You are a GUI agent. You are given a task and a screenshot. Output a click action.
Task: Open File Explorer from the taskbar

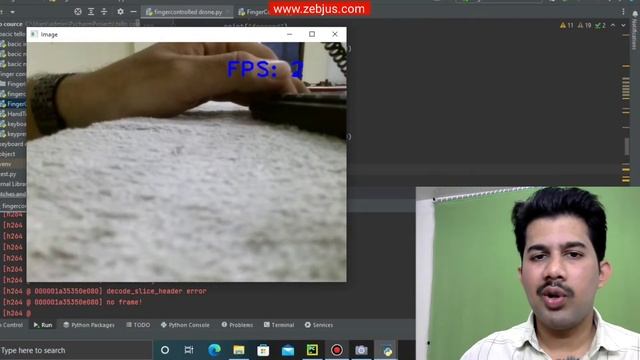(239, 350)
